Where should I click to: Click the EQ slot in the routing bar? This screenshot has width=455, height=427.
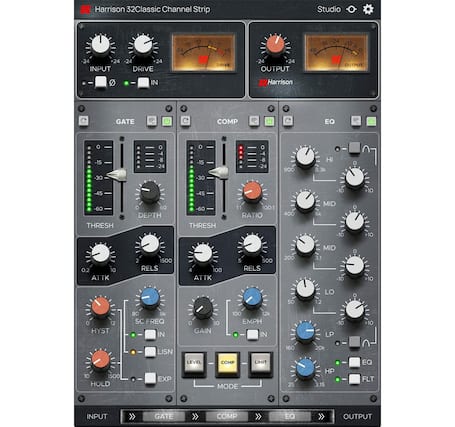click(x=290, y=416)
